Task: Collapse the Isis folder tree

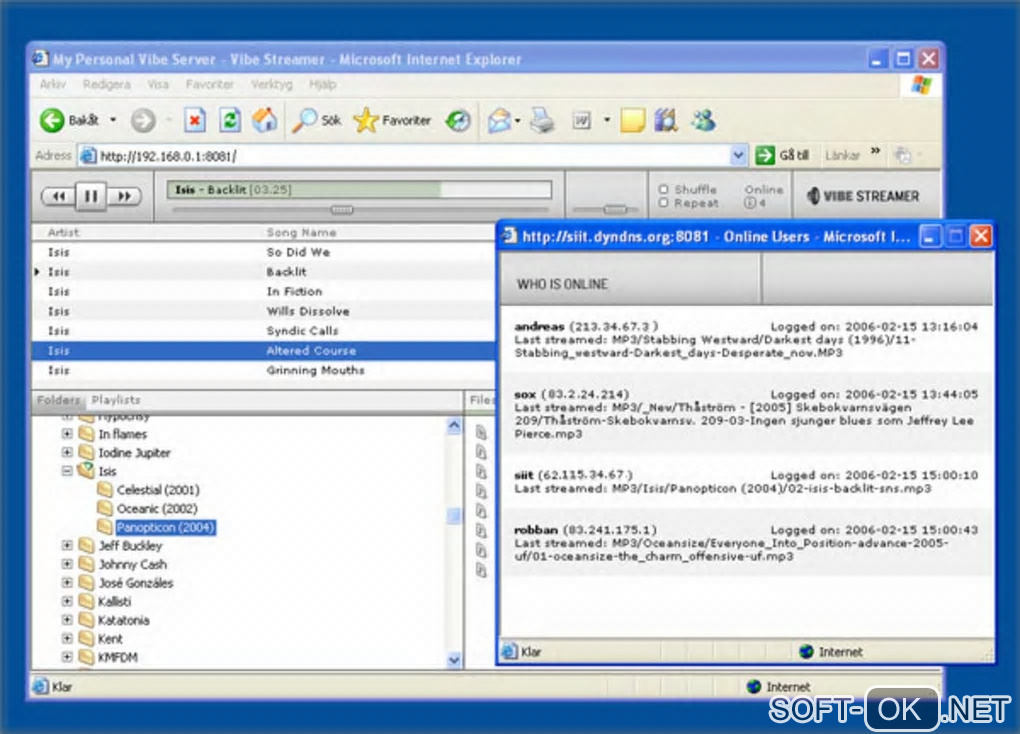Action: (x=68, y=471)
